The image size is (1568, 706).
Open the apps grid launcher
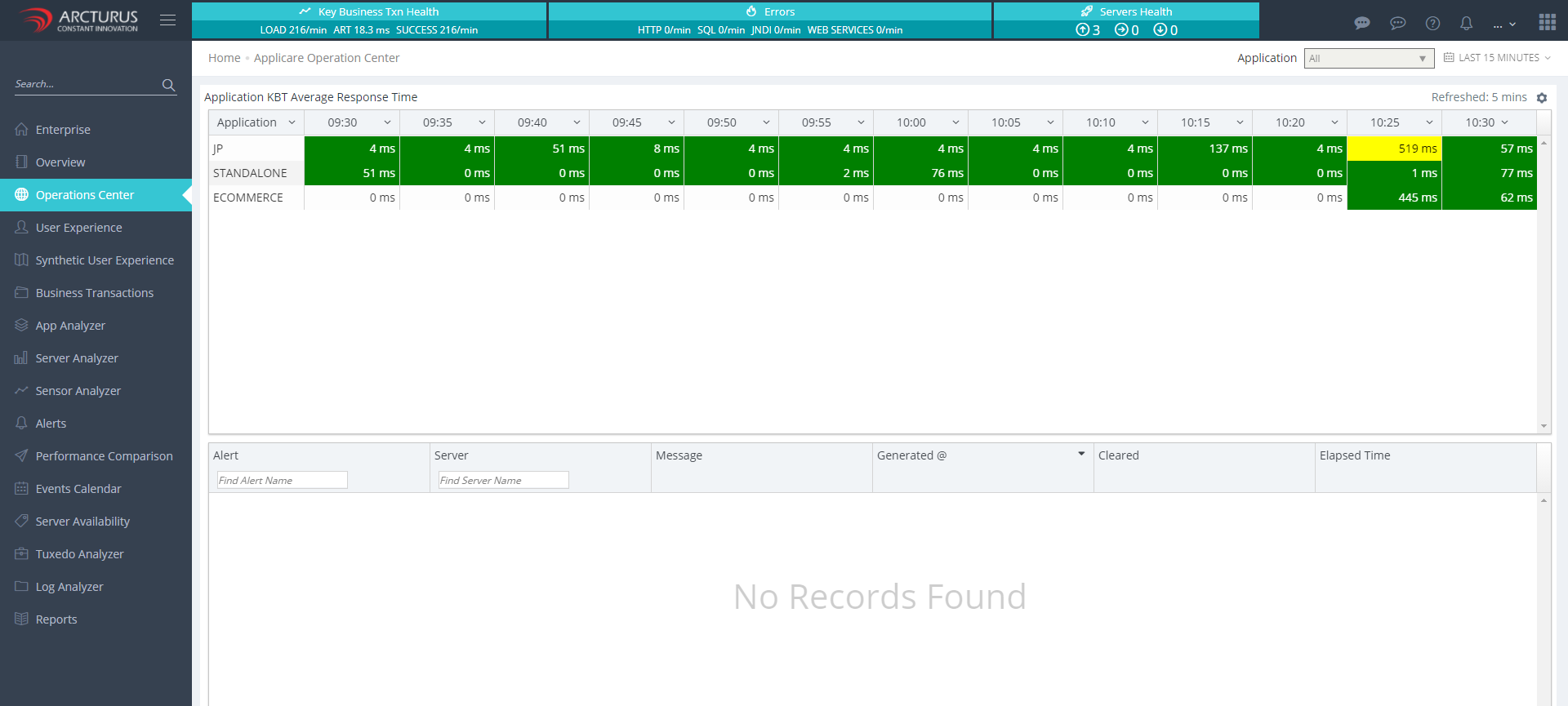tap(1547, 22)
